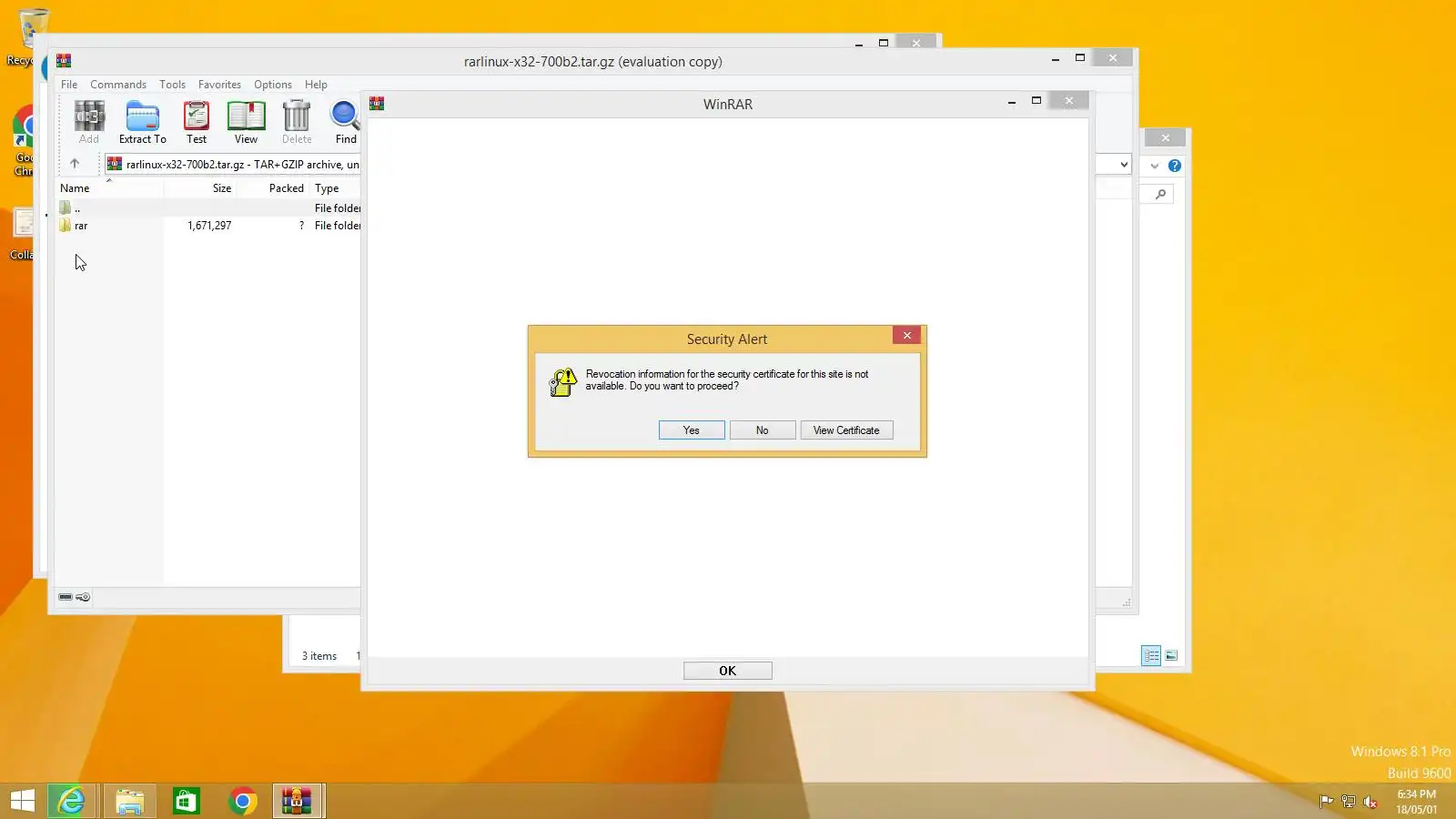Open the Favorites menu
This screenshot has width=1456, height=819.
coord(219,85)
